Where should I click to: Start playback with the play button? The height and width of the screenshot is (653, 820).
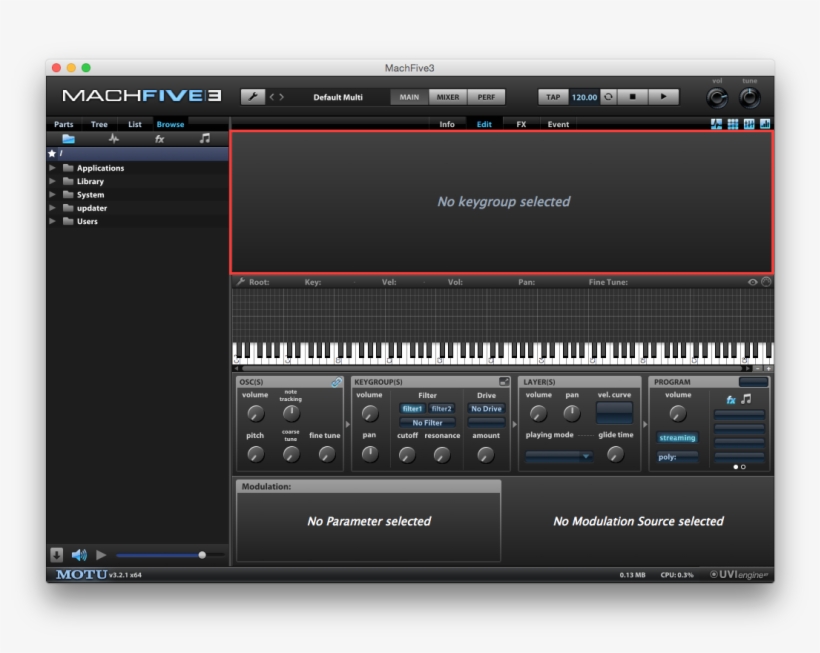tap(664, 97)
